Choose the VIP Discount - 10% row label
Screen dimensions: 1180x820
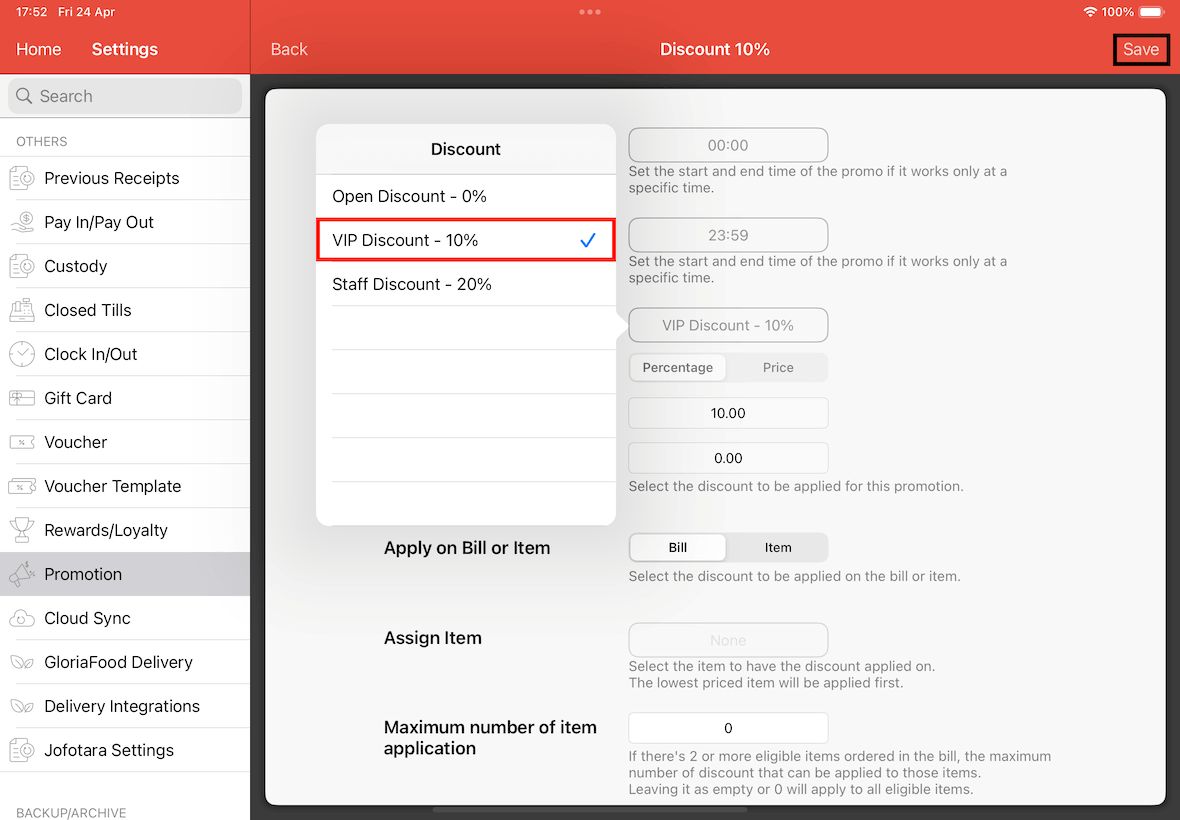[405, 240]
